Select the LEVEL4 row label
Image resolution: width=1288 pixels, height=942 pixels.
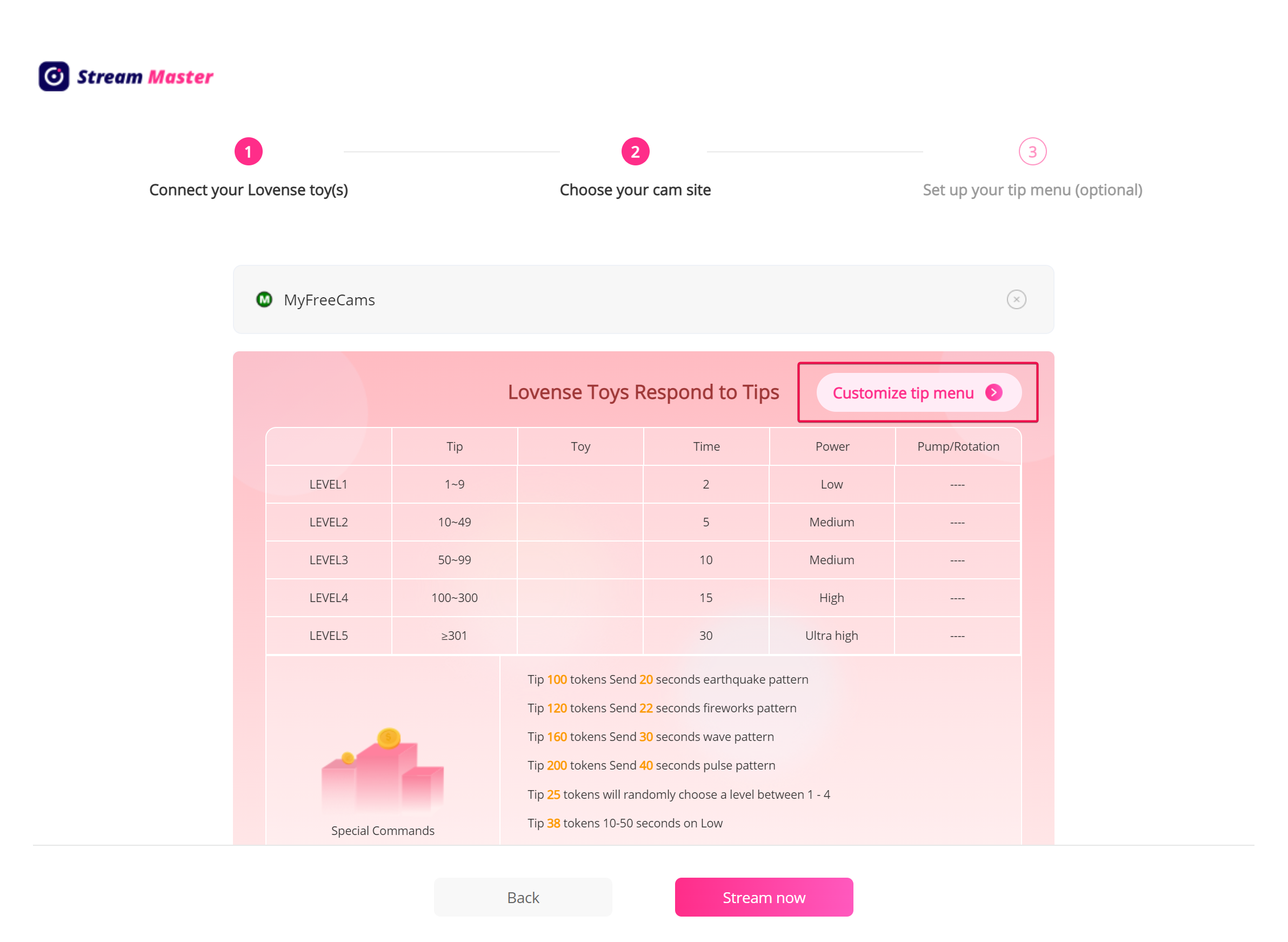(329, 598)
